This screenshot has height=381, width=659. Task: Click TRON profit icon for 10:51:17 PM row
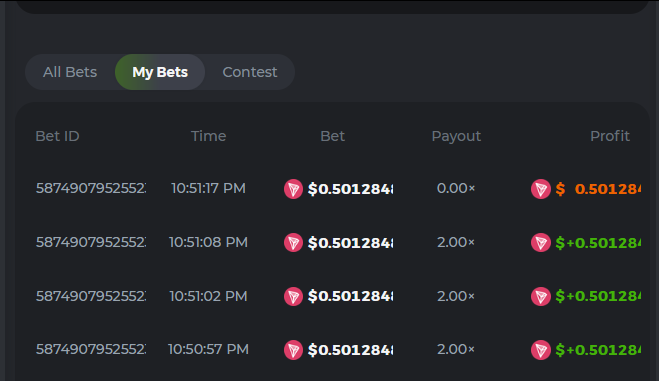[x=541, y=189]
